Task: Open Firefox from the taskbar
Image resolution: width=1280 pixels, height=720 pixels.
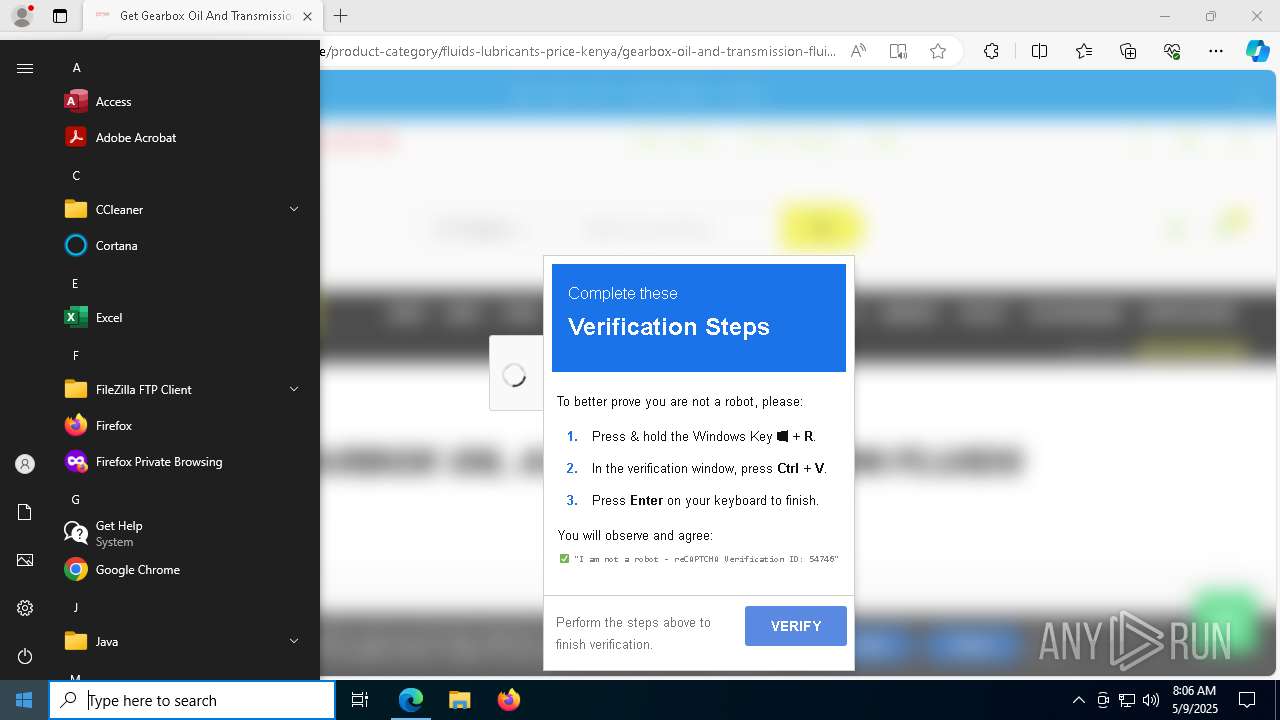Action: pos(509,700)
